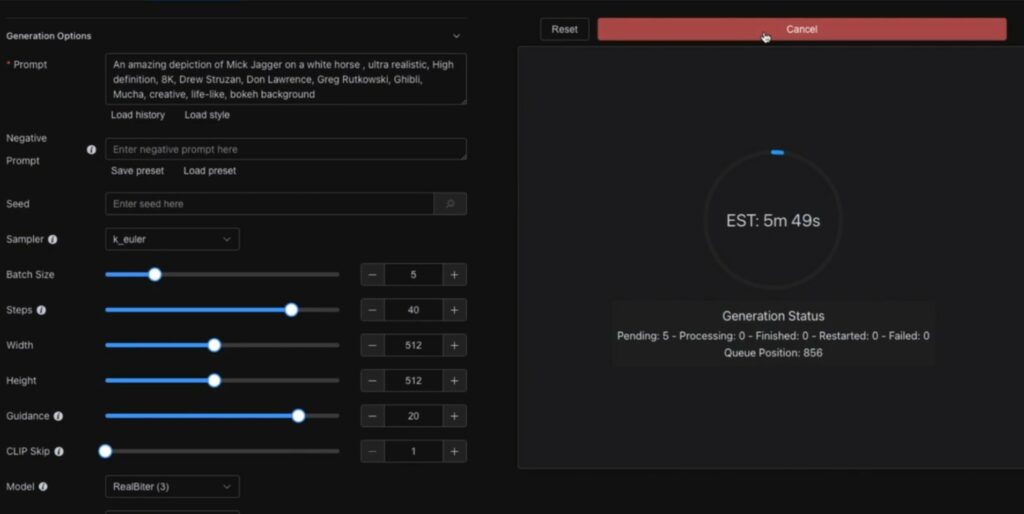Click the Steps info icon

point(41,310)
